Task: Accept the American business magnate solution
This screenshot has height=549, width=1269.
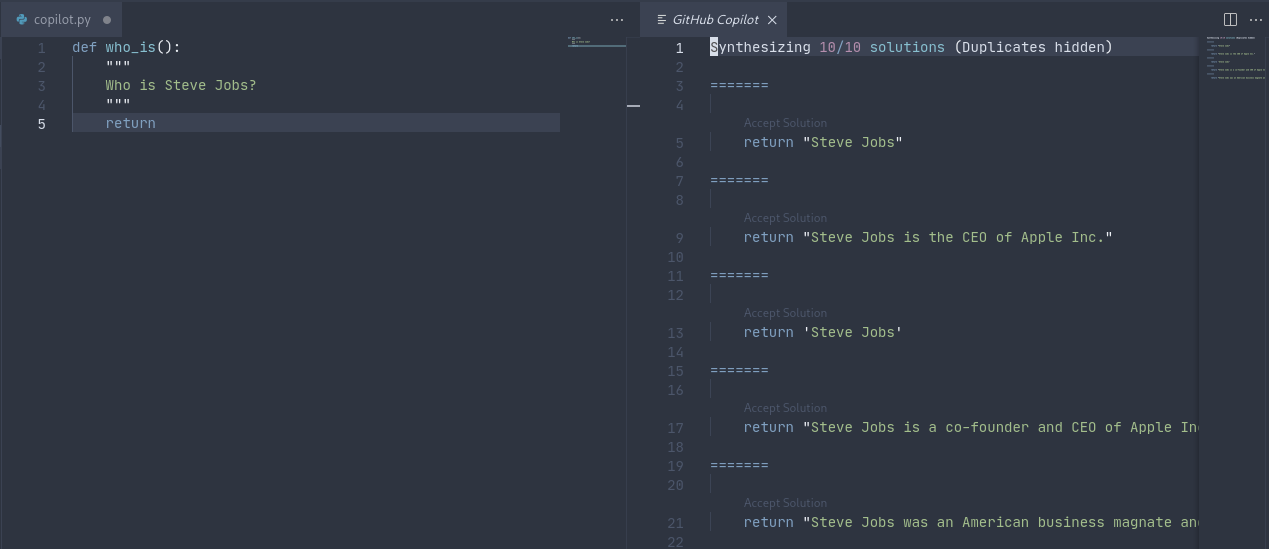Action: point(785,503)
